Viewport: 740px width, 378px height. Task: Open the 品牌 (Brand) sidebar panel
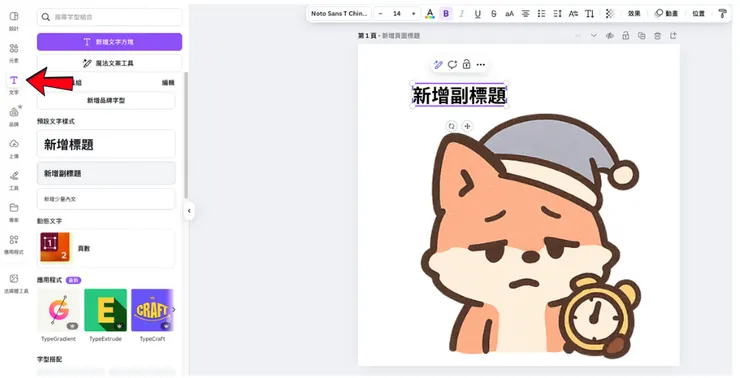coord(14,117)
